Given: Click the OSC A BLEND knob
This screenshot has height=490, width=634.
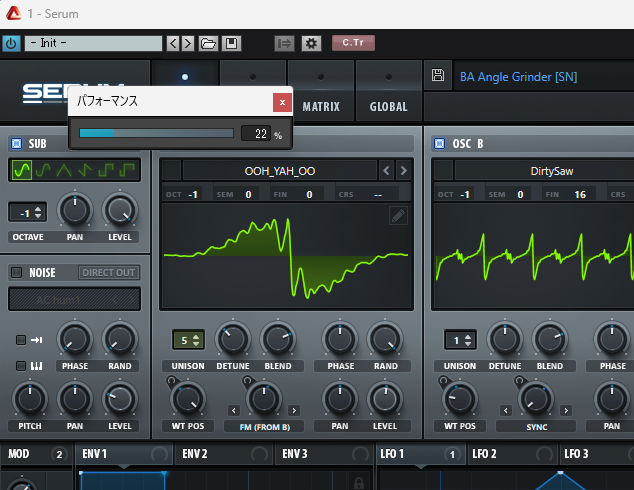Looking at the screenshot, I should point(278,339).
